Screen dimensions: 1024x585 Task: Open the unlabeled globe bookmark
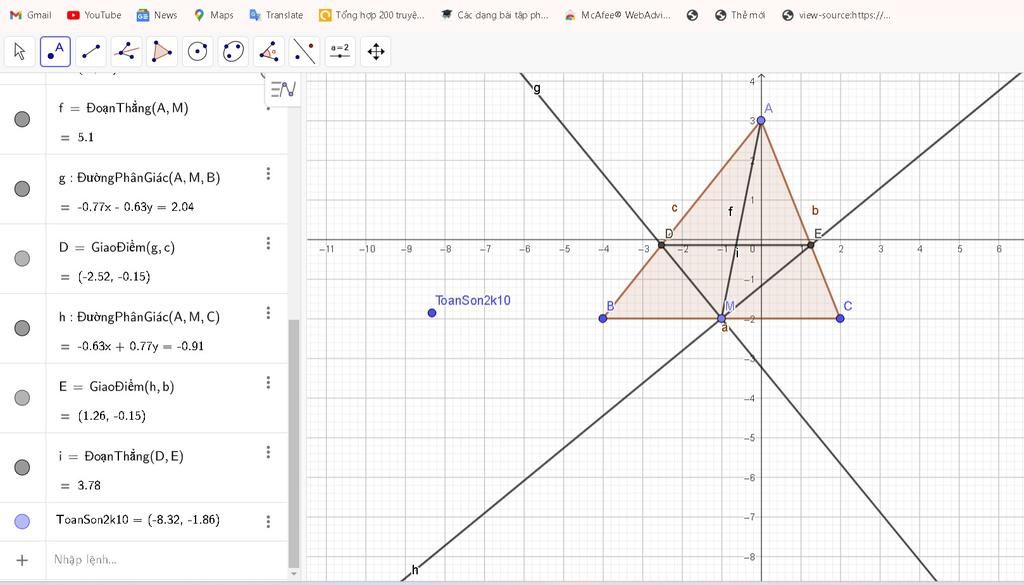coord(693,15)
